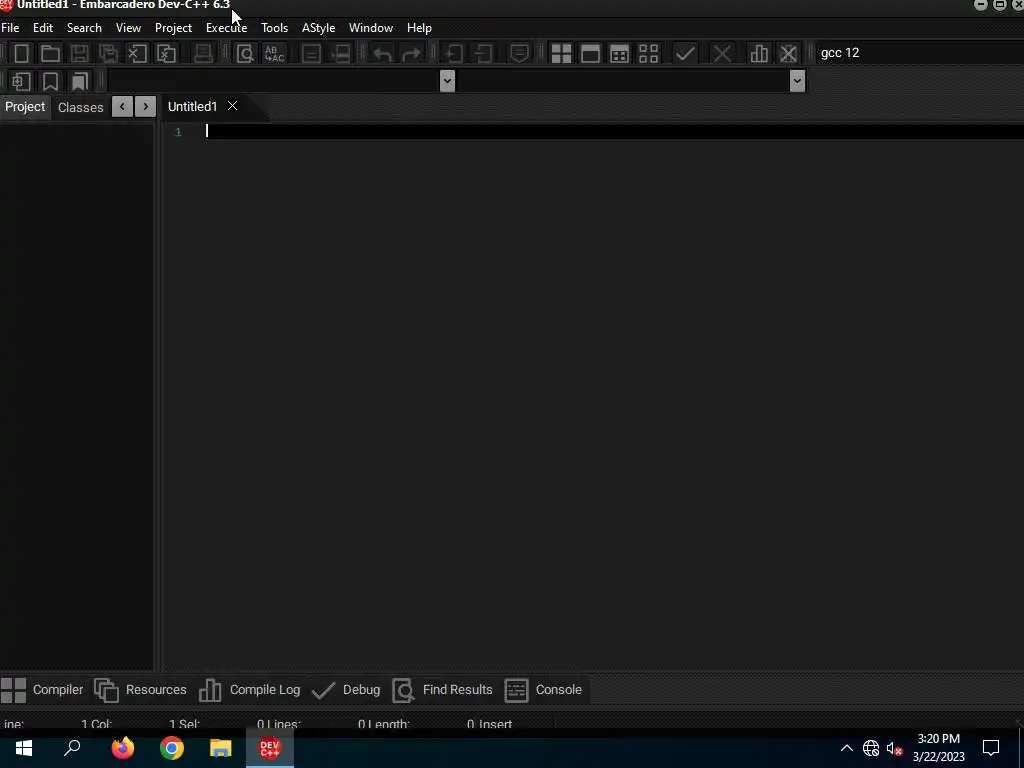Open taskbar search magnifier
Screen dimensions: 1024x768
pos(72,748)
